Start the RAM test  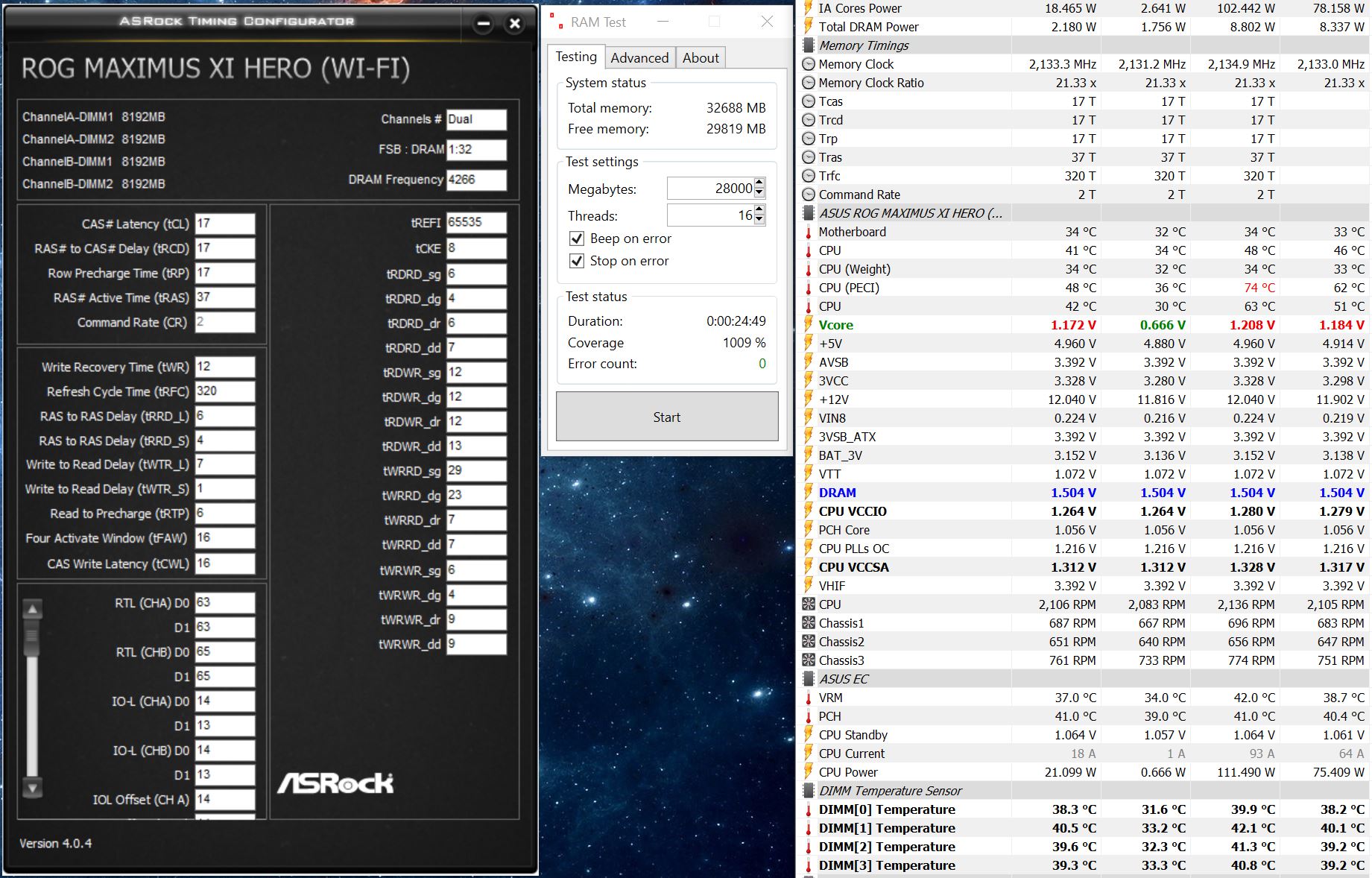[x=667, y=417]
